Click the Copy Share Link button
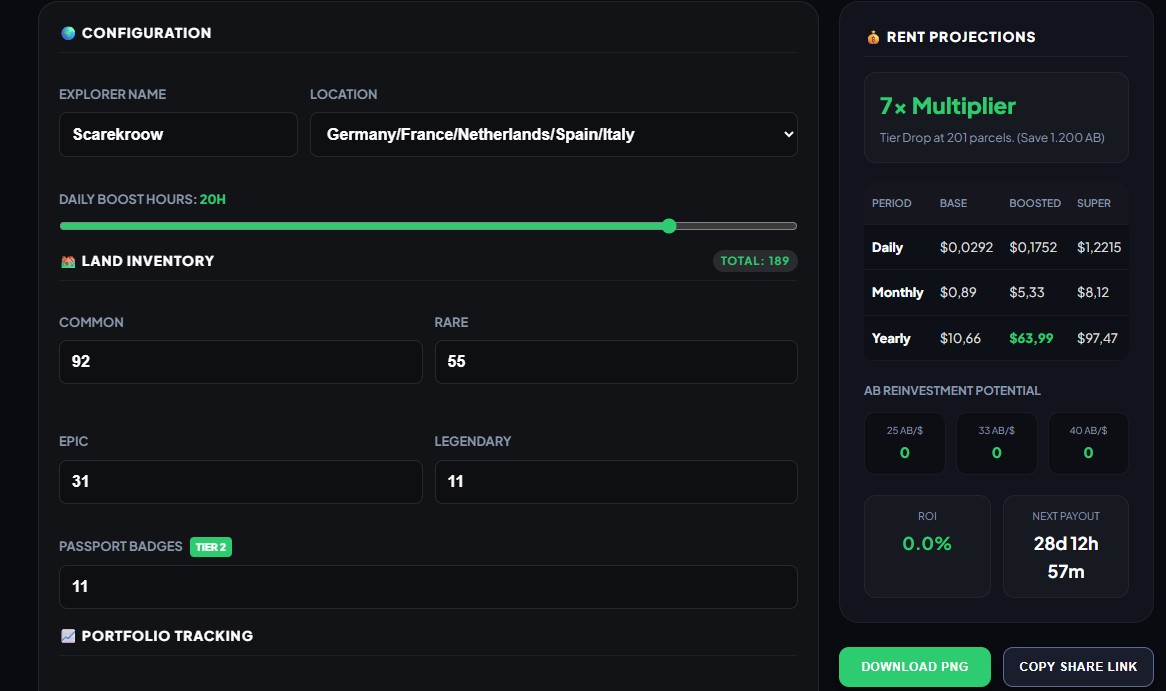Viewport: 1166px width, 691px height. click(x=1078, y=666)
